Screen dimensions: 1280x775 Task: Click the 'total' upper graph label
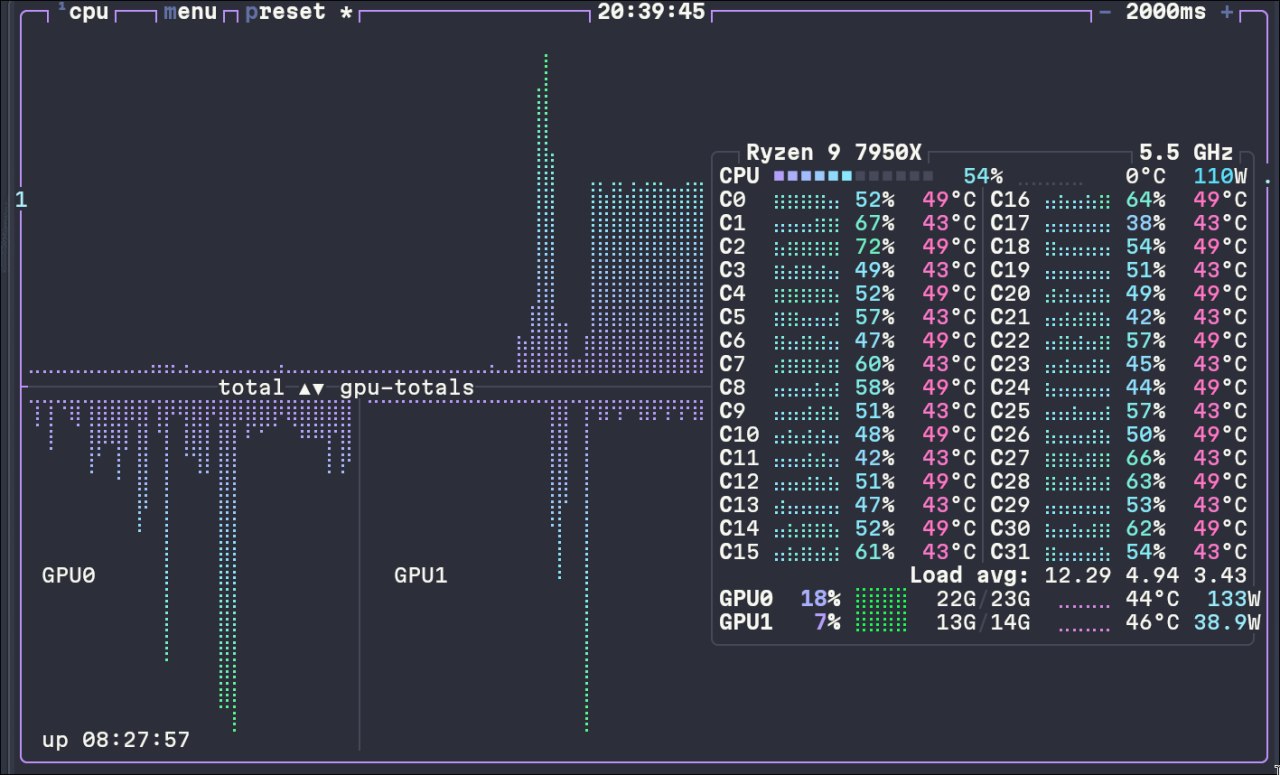251,387
